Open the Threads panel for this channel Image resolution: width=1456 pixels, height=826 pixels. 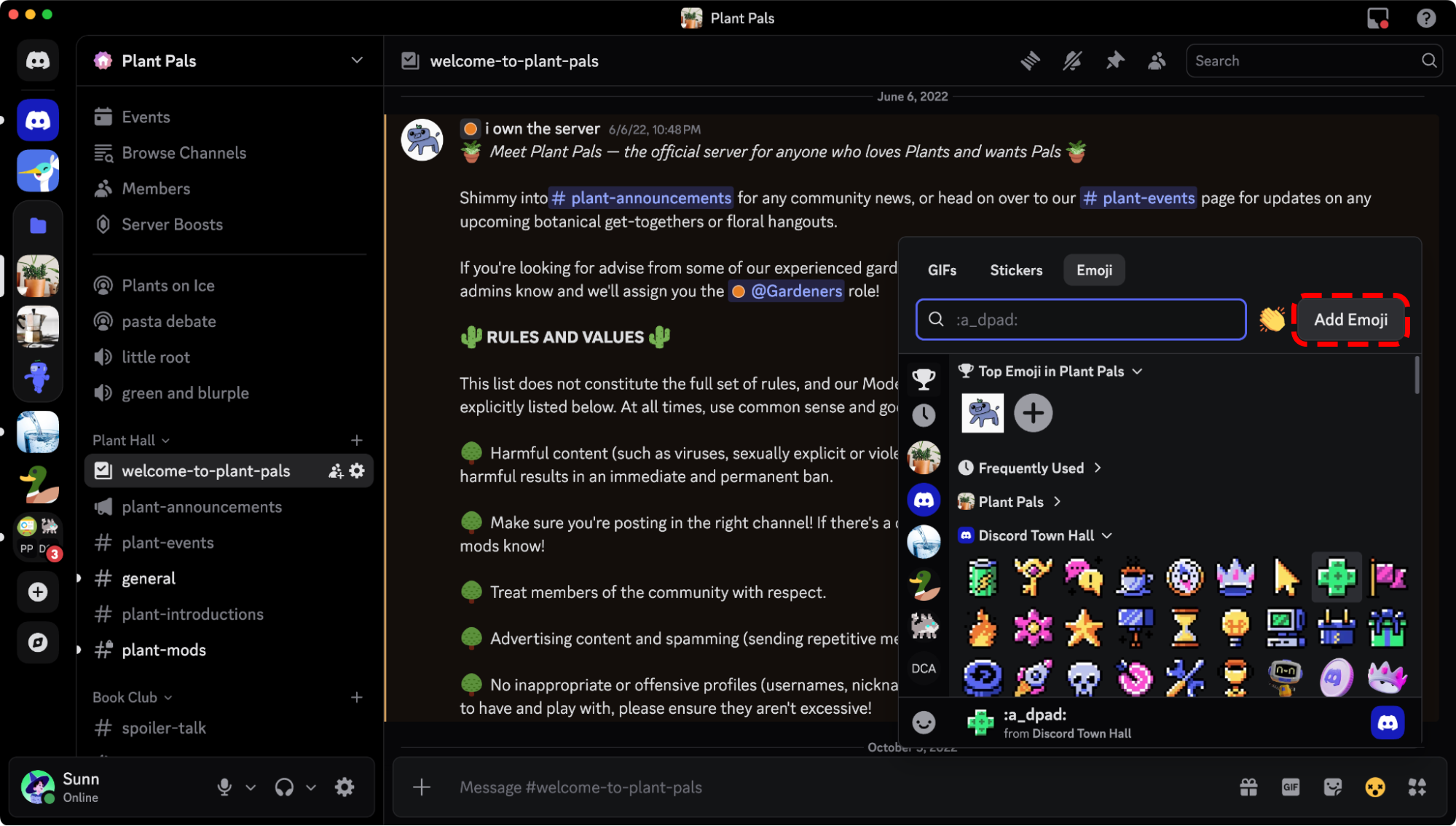(x=1030, y=60)
